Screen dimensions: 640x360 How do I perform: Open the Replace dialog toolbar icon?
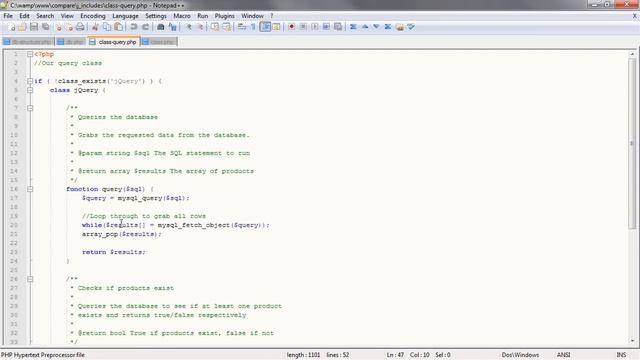coord(172,27)
